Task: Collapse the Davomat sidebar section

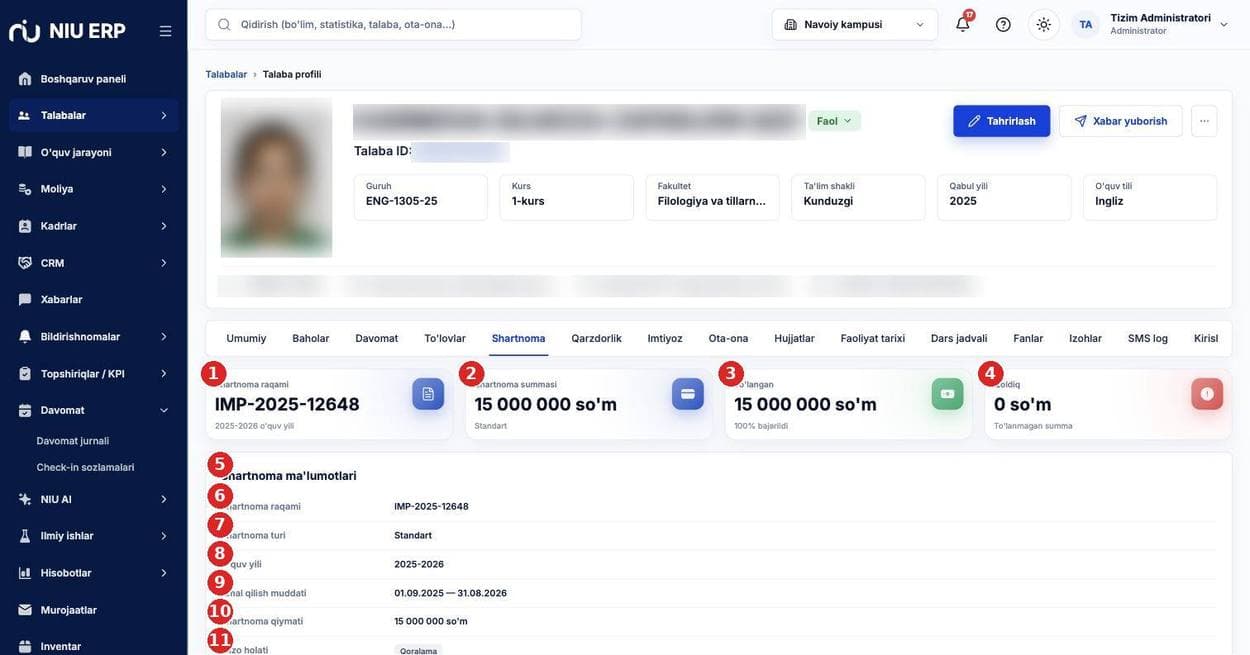Action: coord(93,410)
